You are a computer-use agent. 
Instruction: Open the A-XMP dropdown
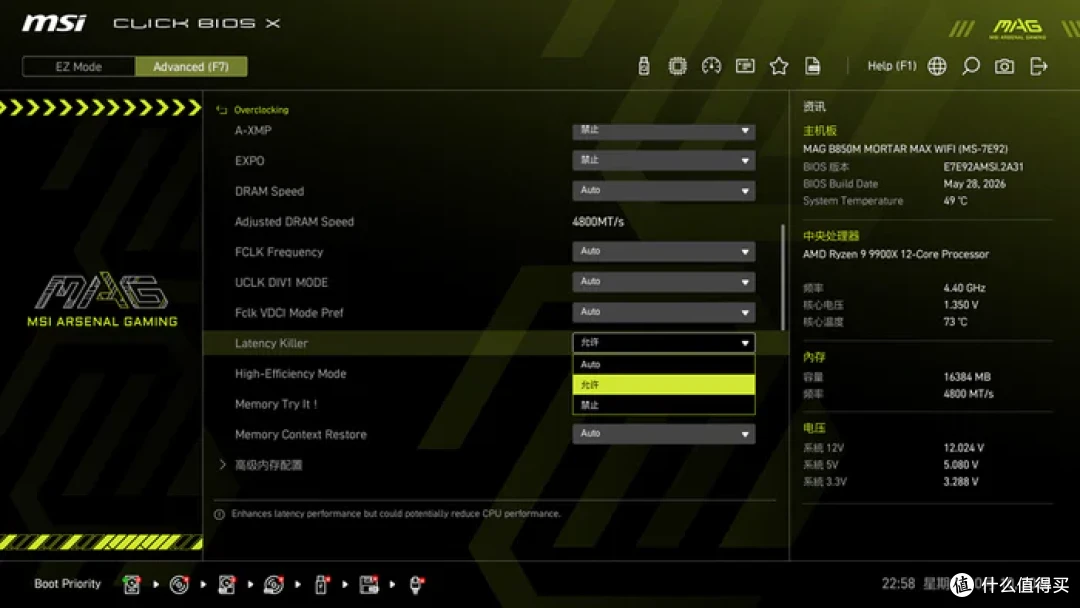click(663, 130)
